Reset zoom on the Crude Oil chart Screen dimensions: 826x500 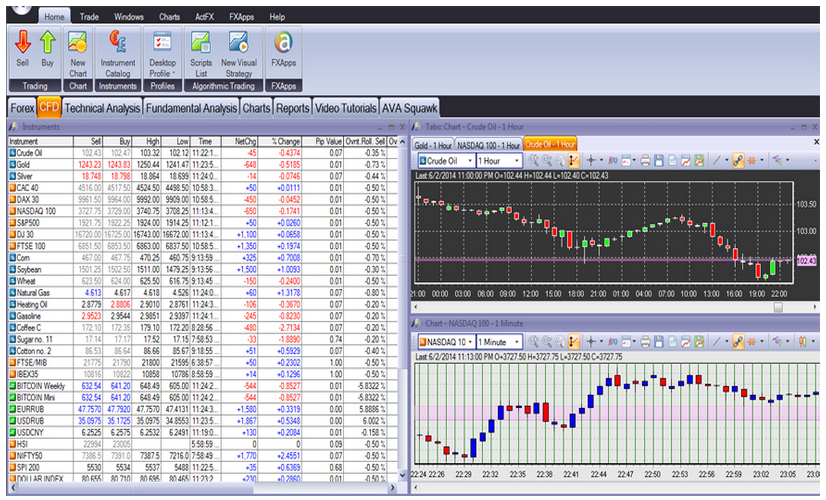tap(560, 161)
